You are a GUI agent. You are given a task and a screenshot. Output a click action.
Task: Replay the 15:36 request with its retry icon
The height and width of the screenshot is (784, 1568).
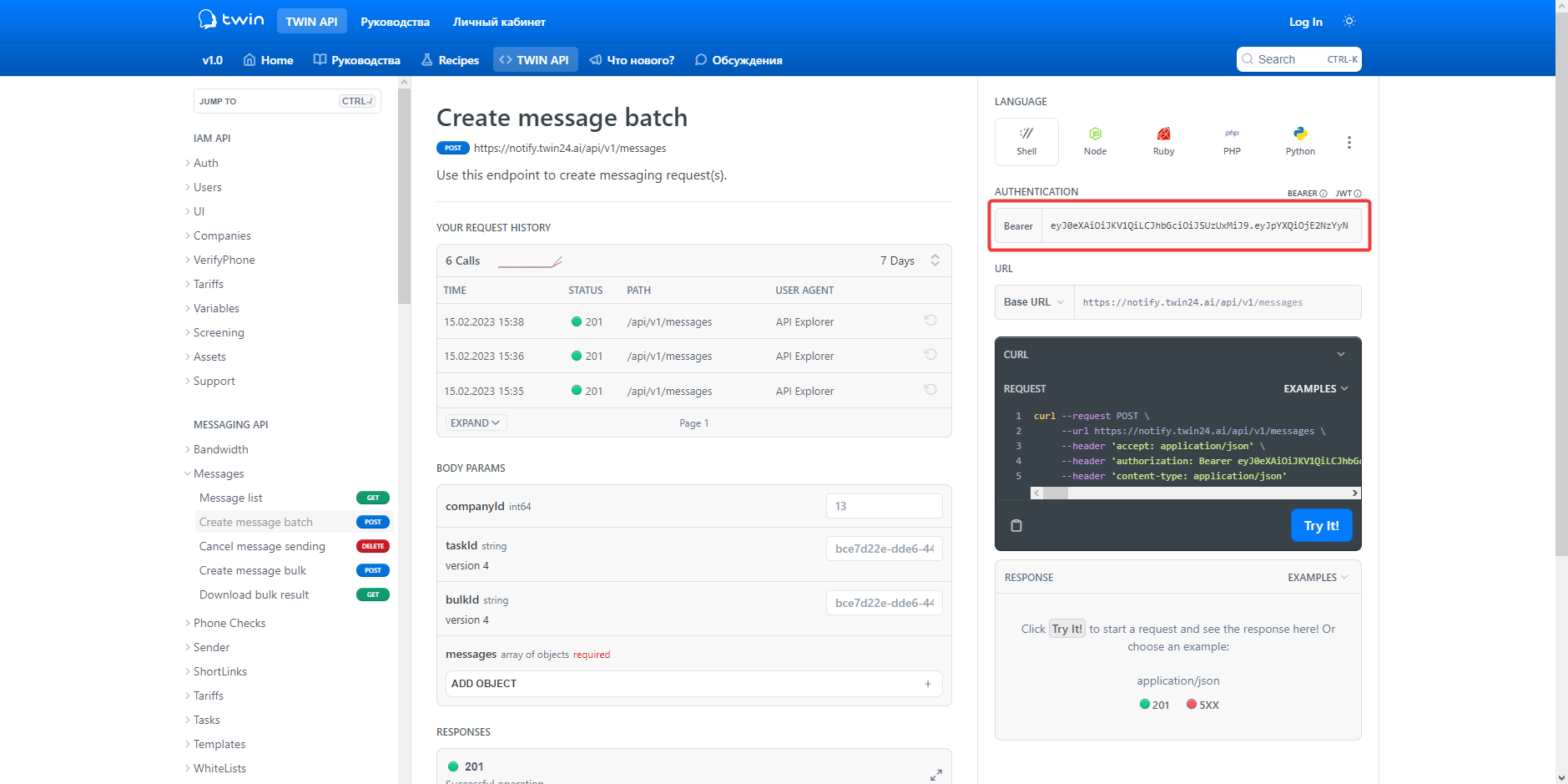(x=930, y=355)
